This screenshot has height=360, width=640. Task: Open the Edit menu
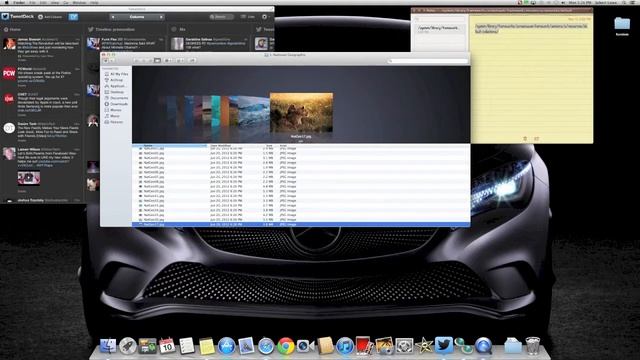pos(43,2)
